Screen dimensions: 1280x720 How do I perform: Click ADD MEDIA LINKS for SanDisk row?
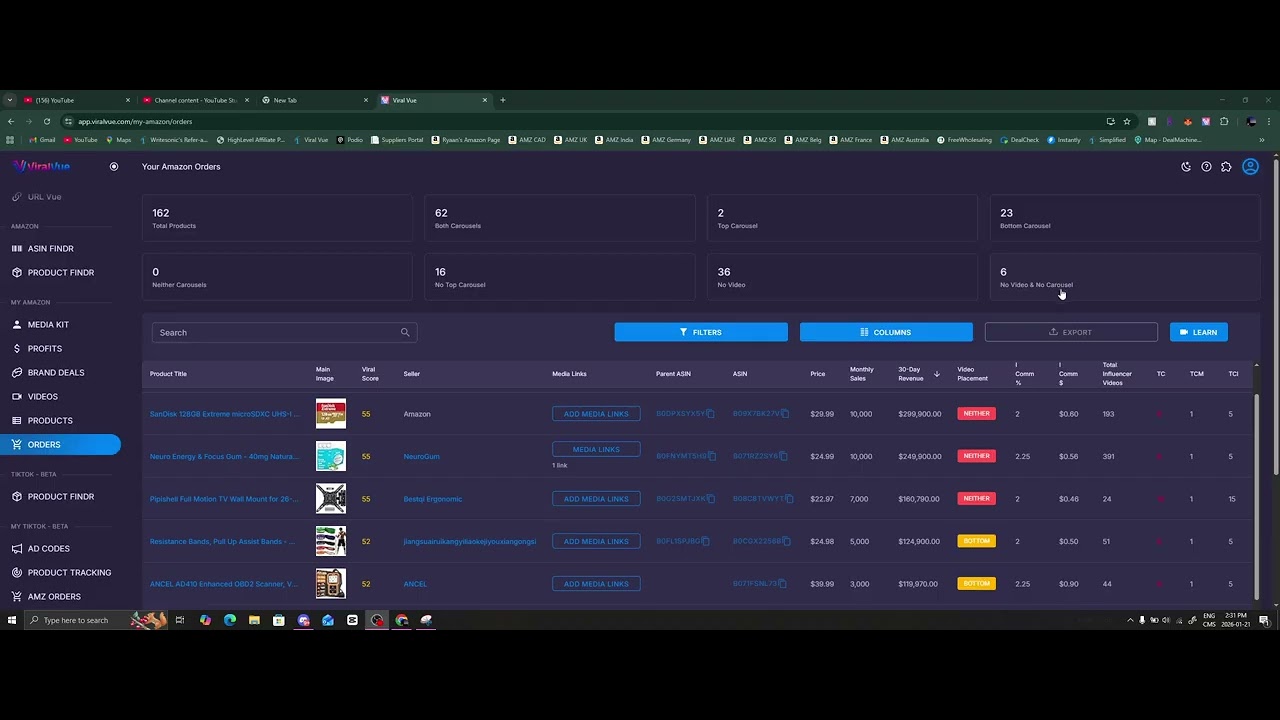pyautogui.click(x=596, y=414)
